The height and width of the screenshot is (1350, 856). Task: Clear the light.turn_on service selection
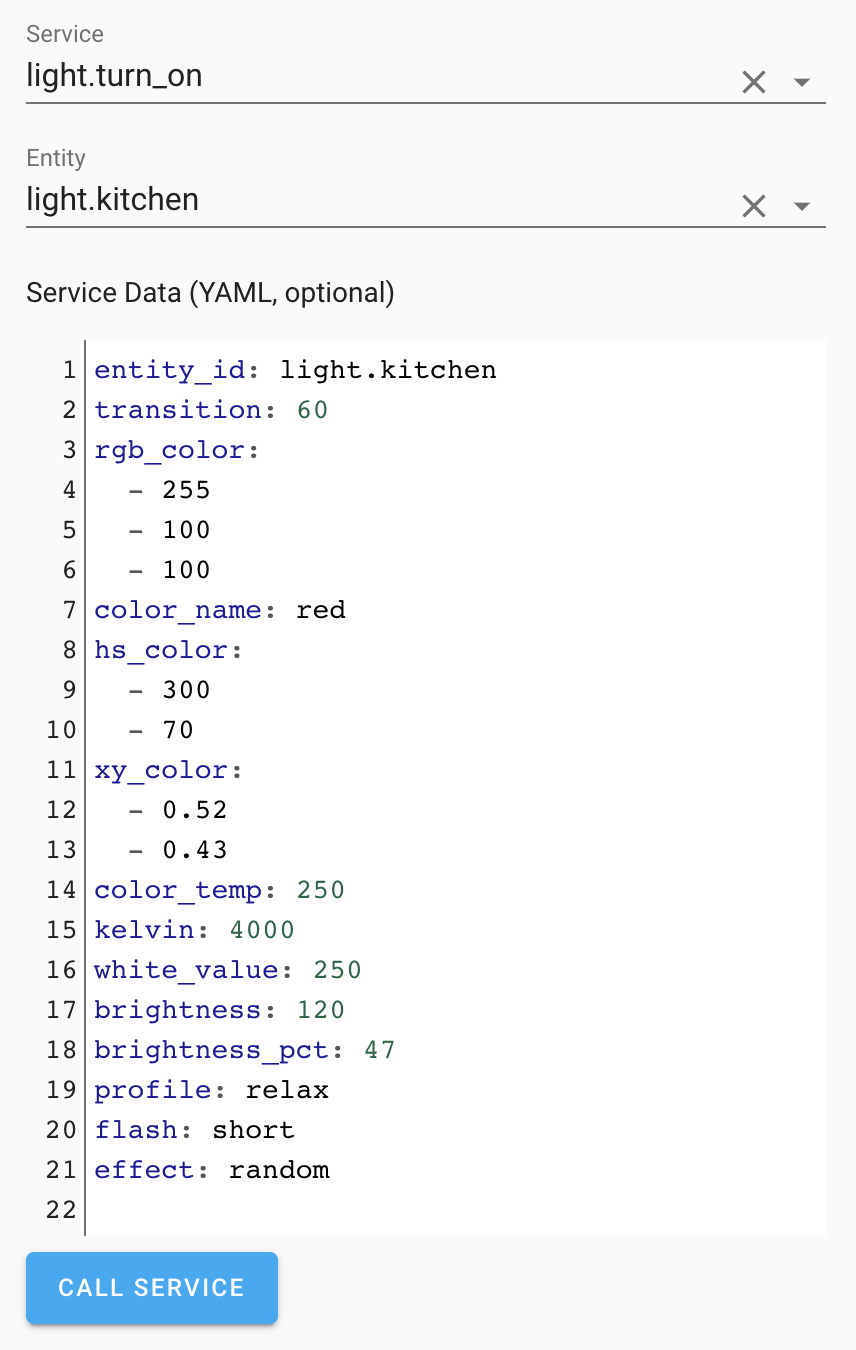click(754, 82)
